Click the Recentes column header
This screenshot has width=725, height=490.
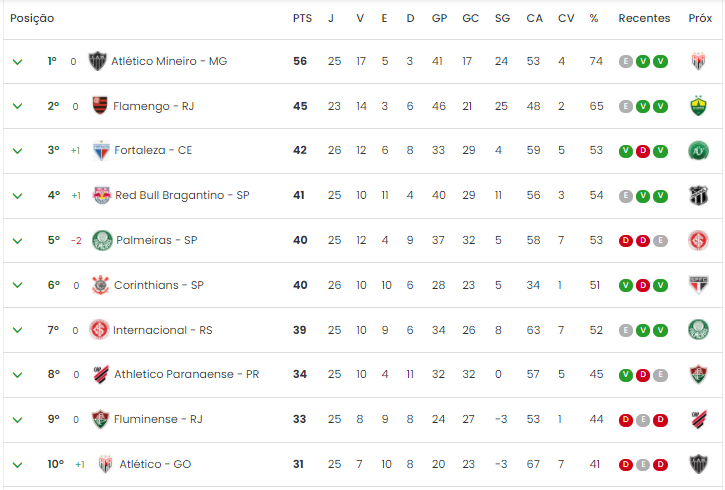click(x=644, y=18)
